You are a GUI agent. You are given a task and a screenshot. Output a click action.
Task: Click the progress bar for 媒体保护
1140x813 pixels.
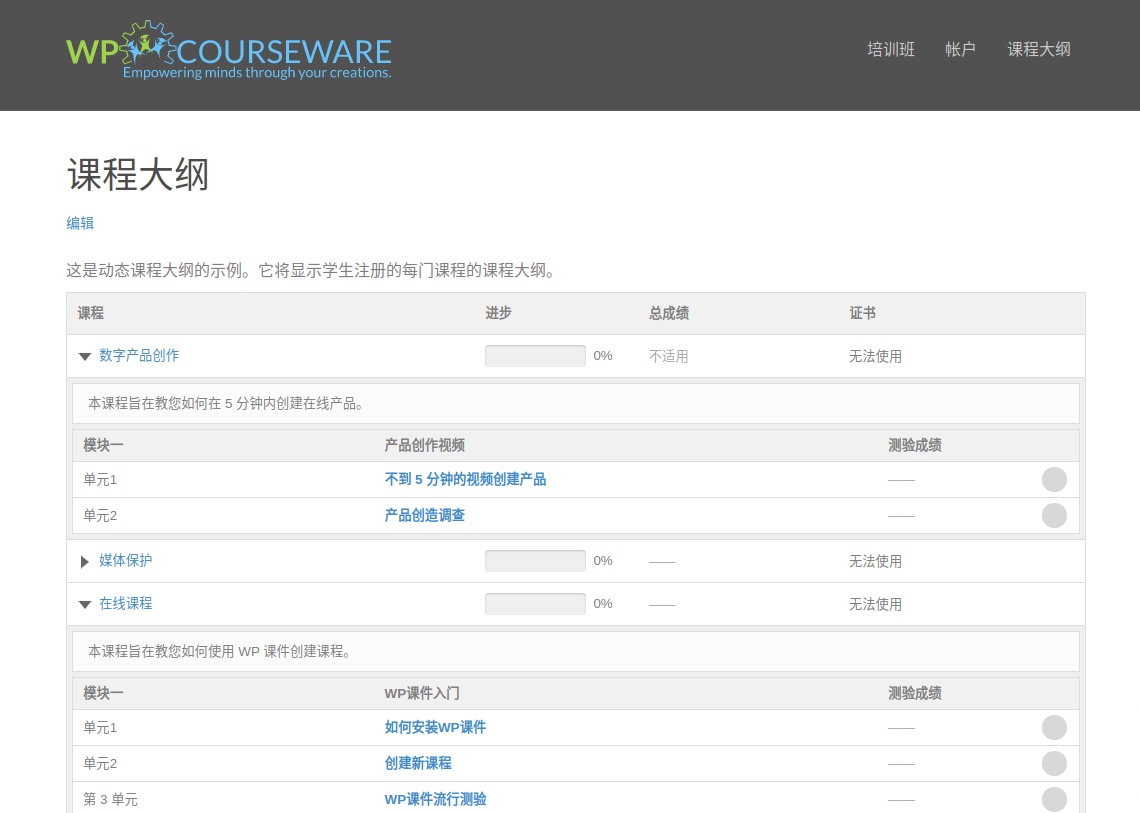point(535,561)
